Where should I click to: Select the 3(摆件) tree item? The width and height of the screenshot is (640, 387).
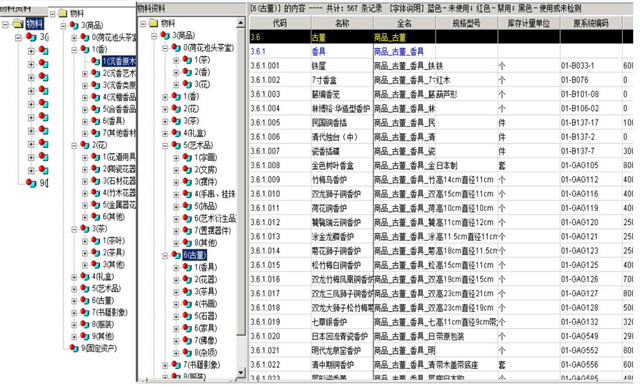205,182
